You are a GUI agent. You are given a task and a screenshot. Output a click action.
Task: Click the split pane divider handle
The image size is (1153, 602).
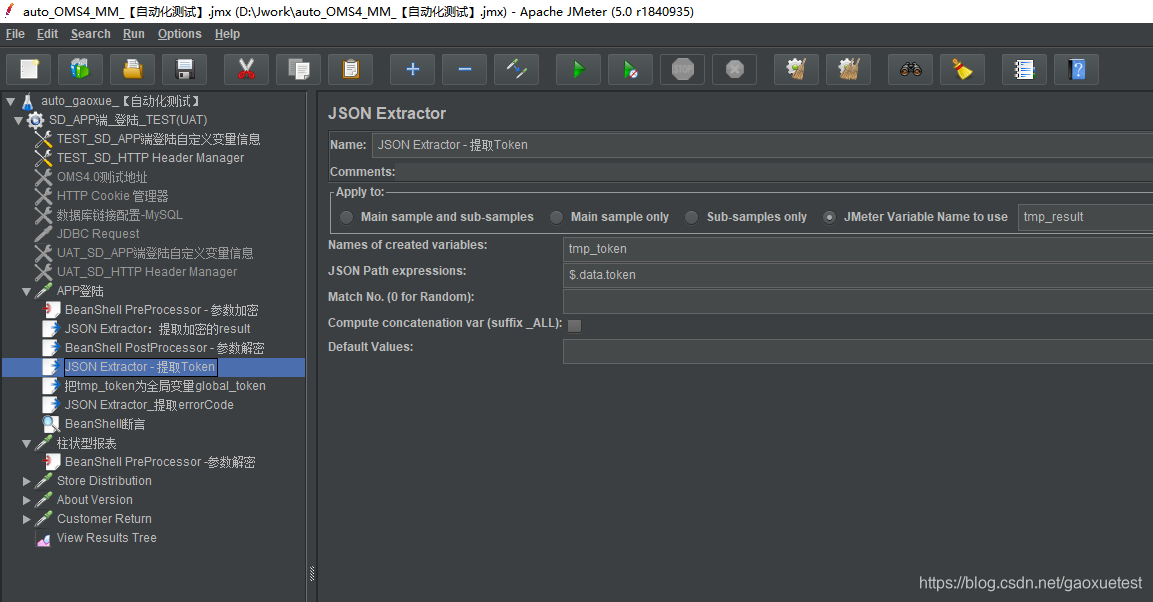(312, 573)
